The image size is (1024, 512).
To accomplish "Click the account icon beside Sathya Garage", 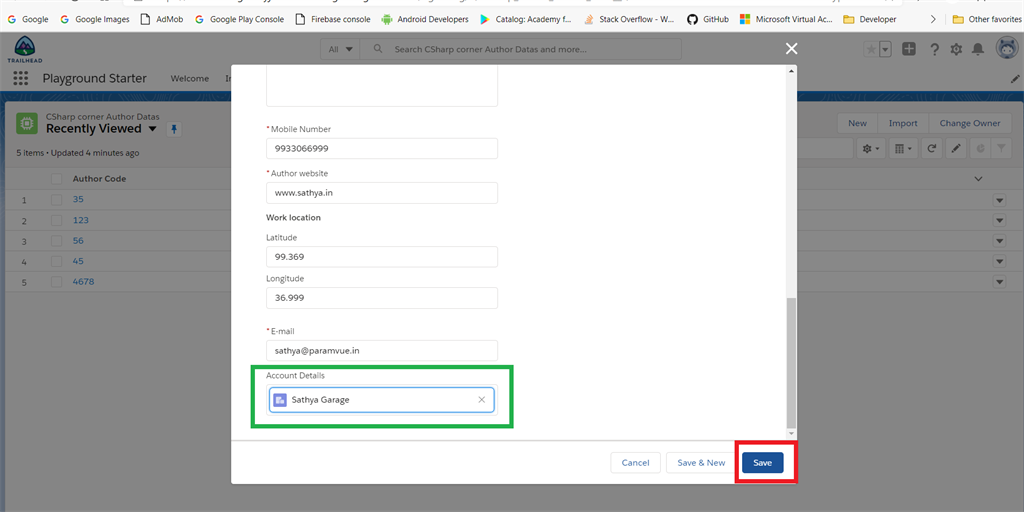I will 280,400.
